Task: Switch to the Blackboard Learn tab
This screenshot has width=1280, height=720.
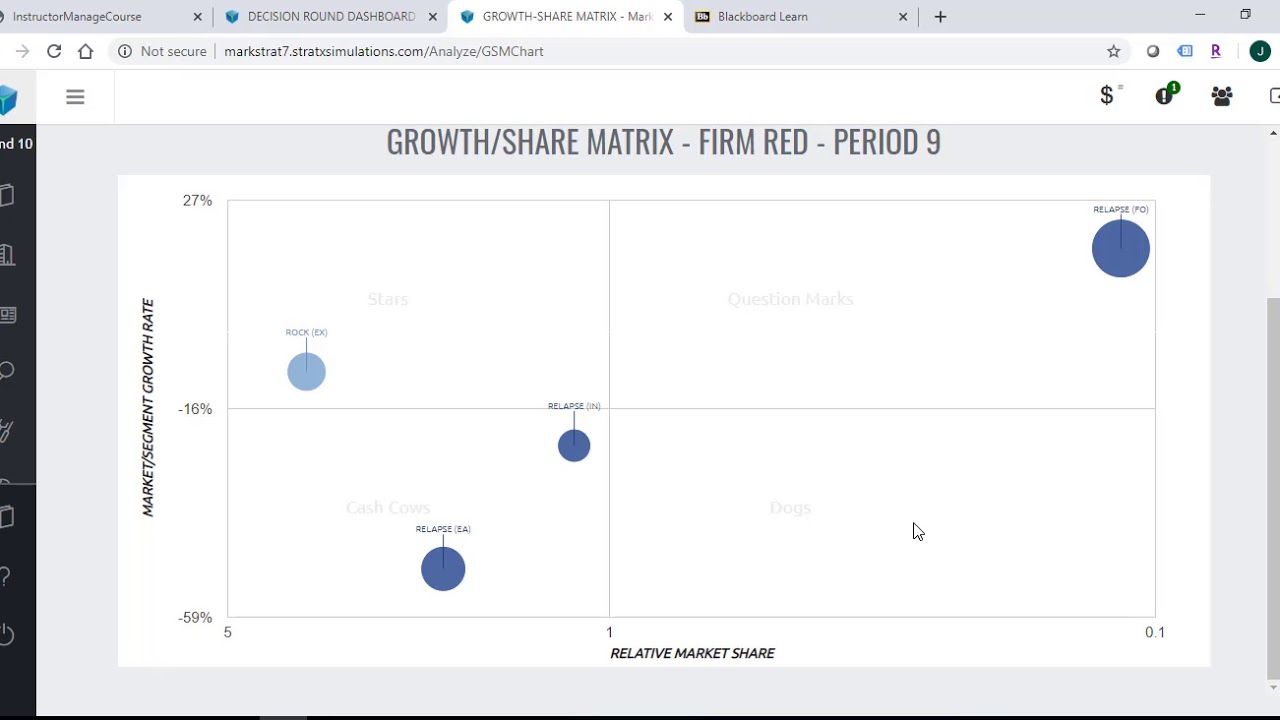Action: click(x=762, y=17)
